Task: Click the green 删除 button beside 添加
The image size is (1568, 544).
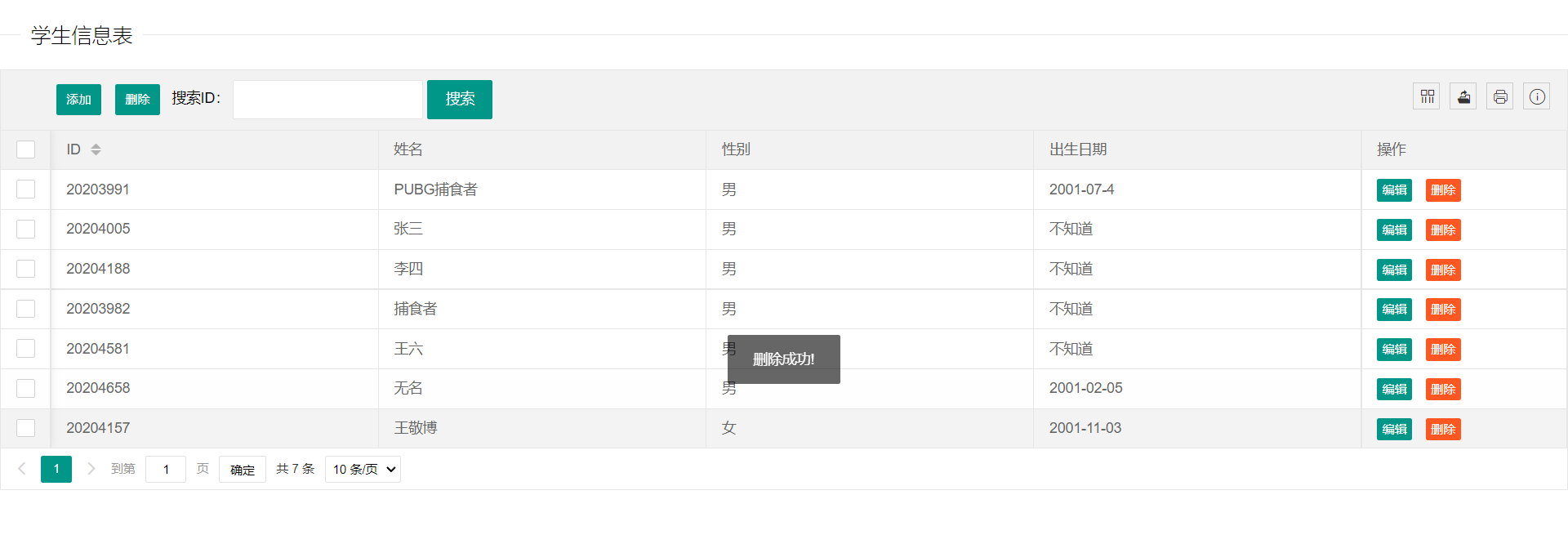Action: [137, 100]
